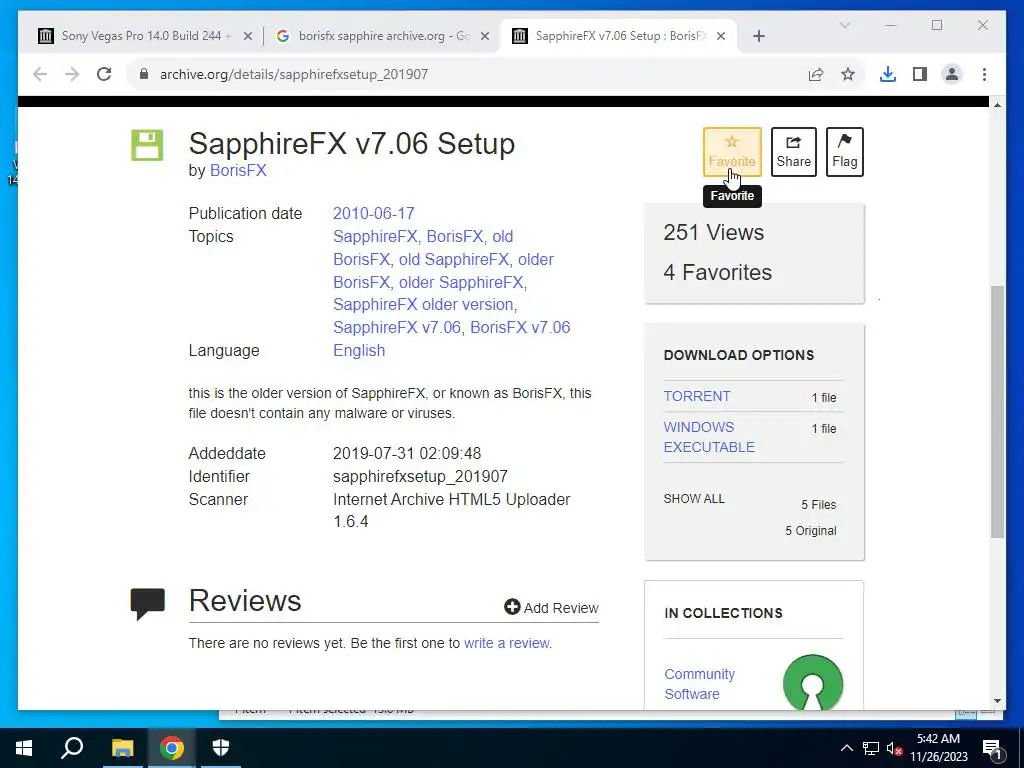Select the SapphireFX v7.06 Setup tab

[x=619, y=36]
